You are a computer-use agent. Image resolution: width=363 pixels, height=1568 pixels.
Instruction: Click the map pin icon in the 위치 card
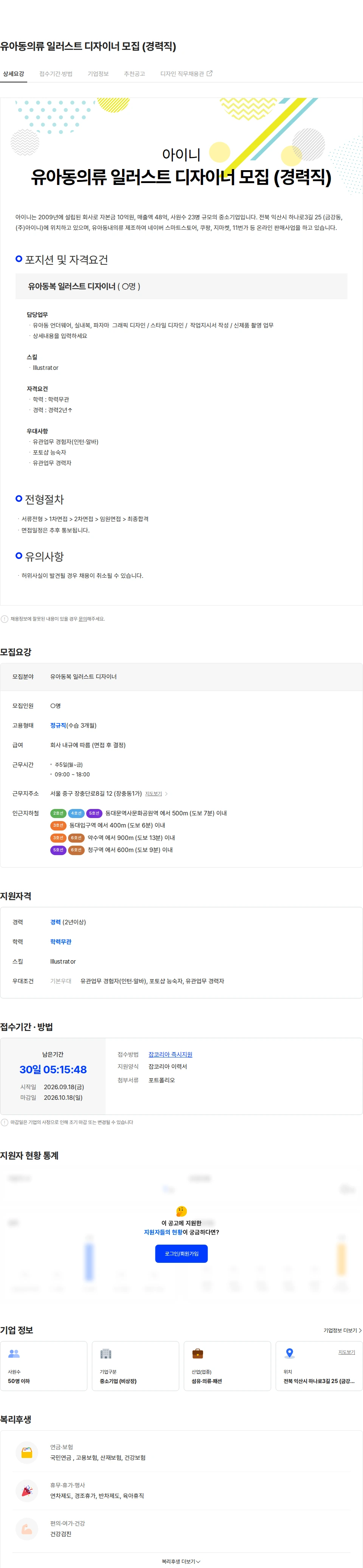tap(290, 1353)
